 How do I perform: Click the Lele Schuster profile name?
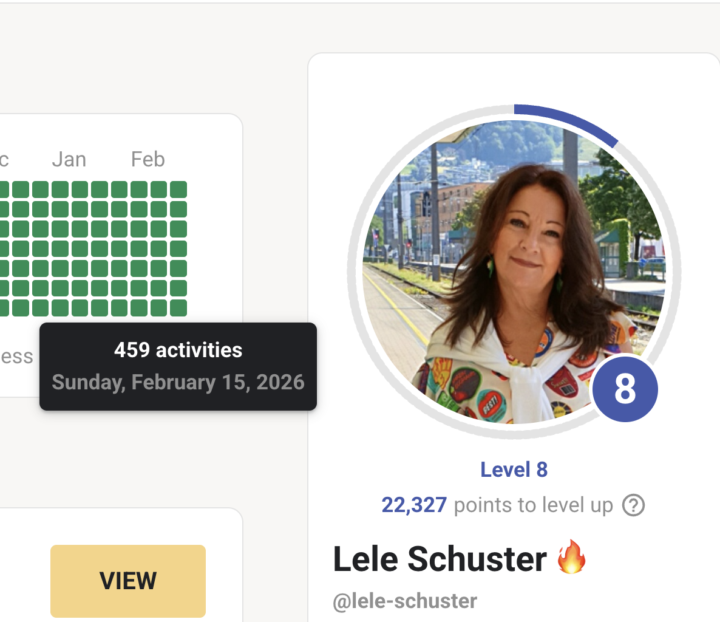[440, 558]
